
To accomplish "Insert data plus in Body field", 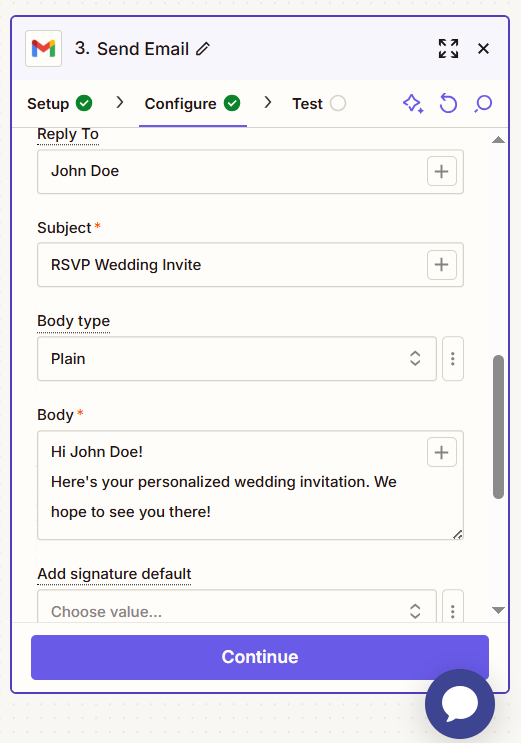I will [x=441, y=452].
